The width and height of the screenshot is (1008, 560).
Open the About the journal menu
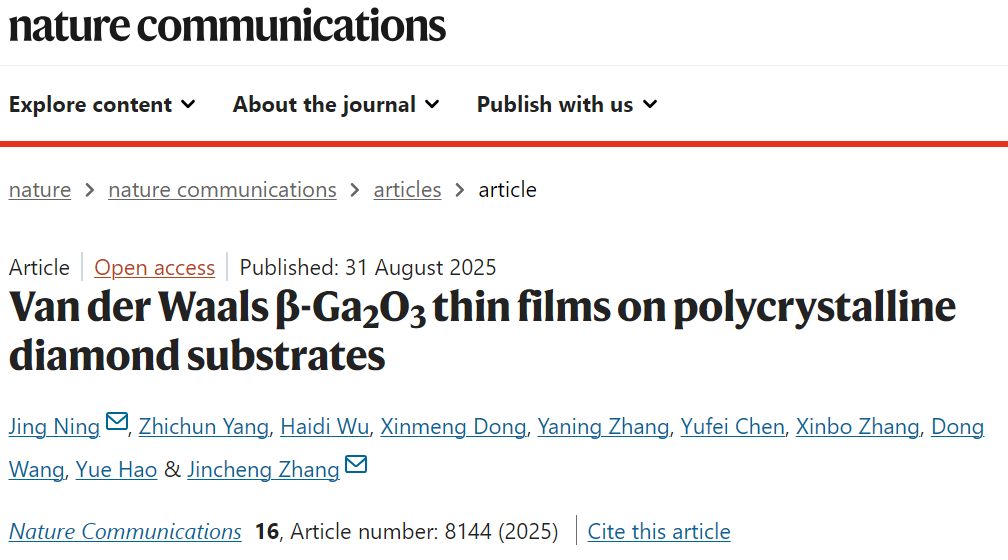point(336,104)
